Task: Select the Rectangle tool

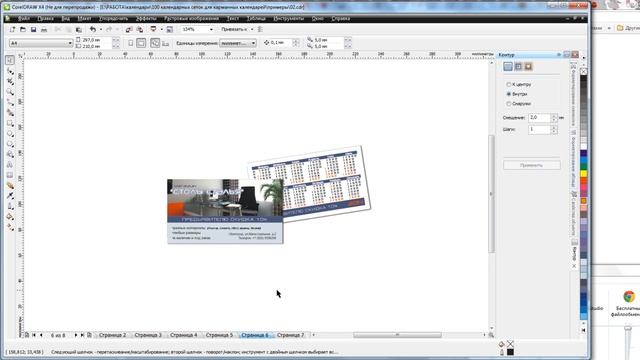Action: click(10, 123)
